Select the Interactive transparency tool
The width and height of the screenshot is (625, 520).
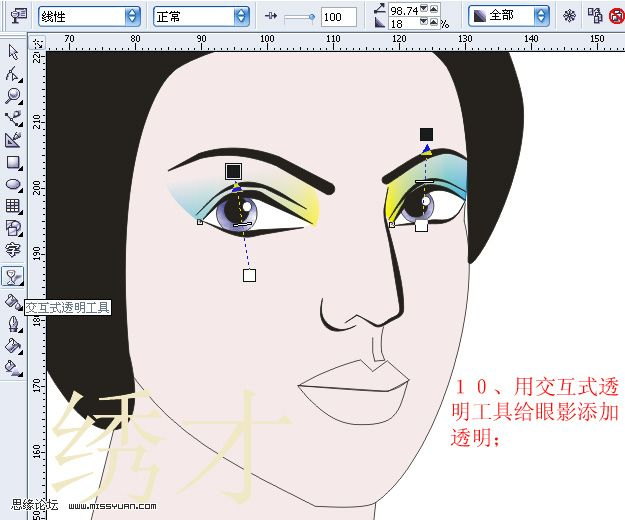click(13, 276)
